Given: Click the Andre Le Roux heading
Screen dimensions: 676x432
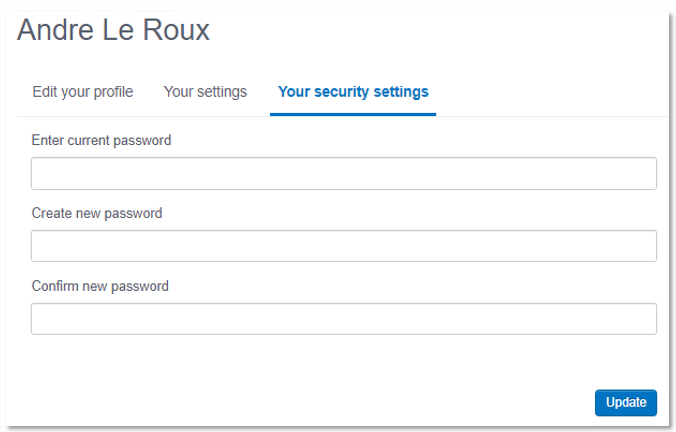Looking at the screenshot, I should tap(113, 30).
